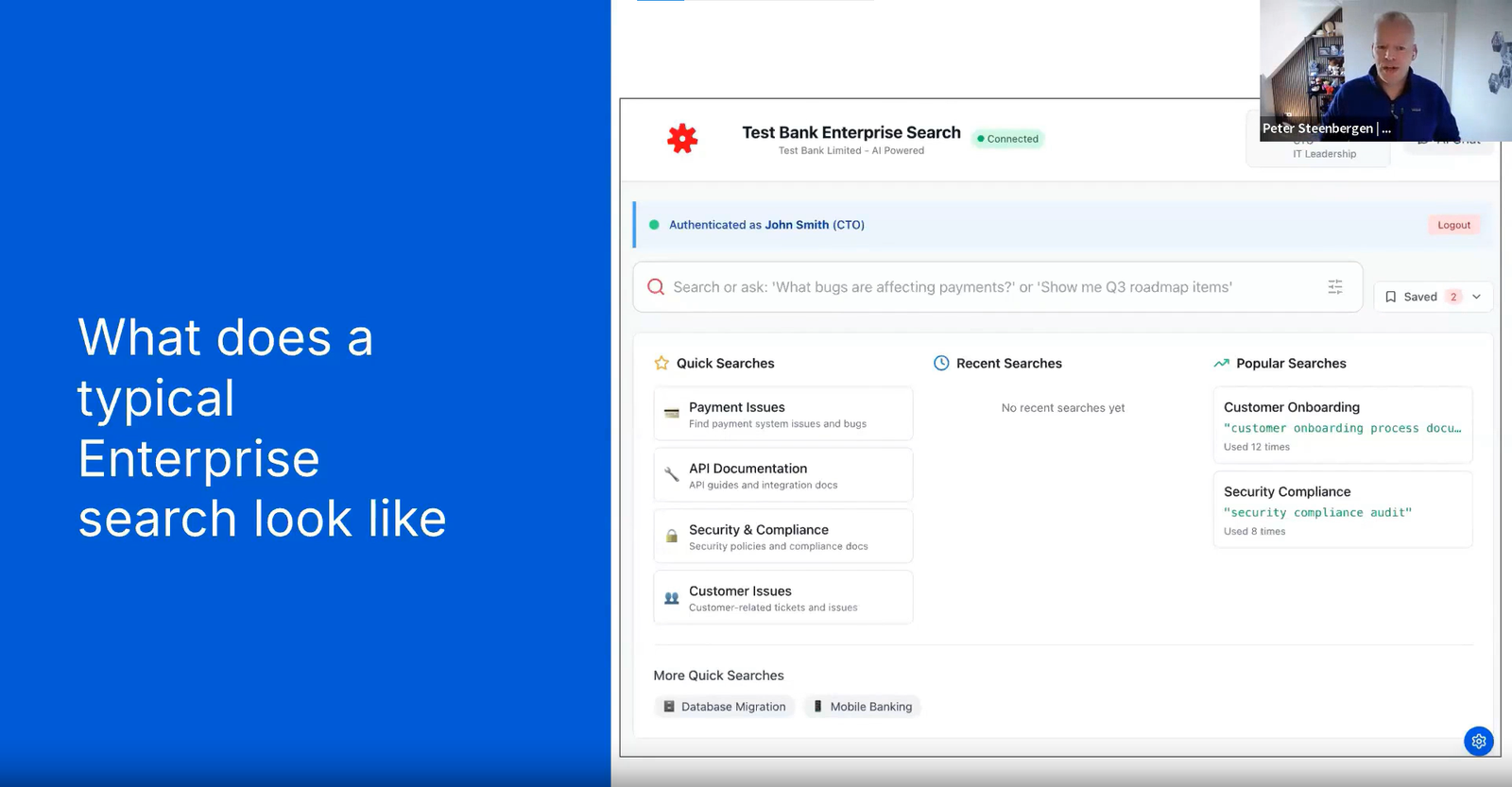
Task: Choose Security & Compliance quick search
Action: point(782,537)
